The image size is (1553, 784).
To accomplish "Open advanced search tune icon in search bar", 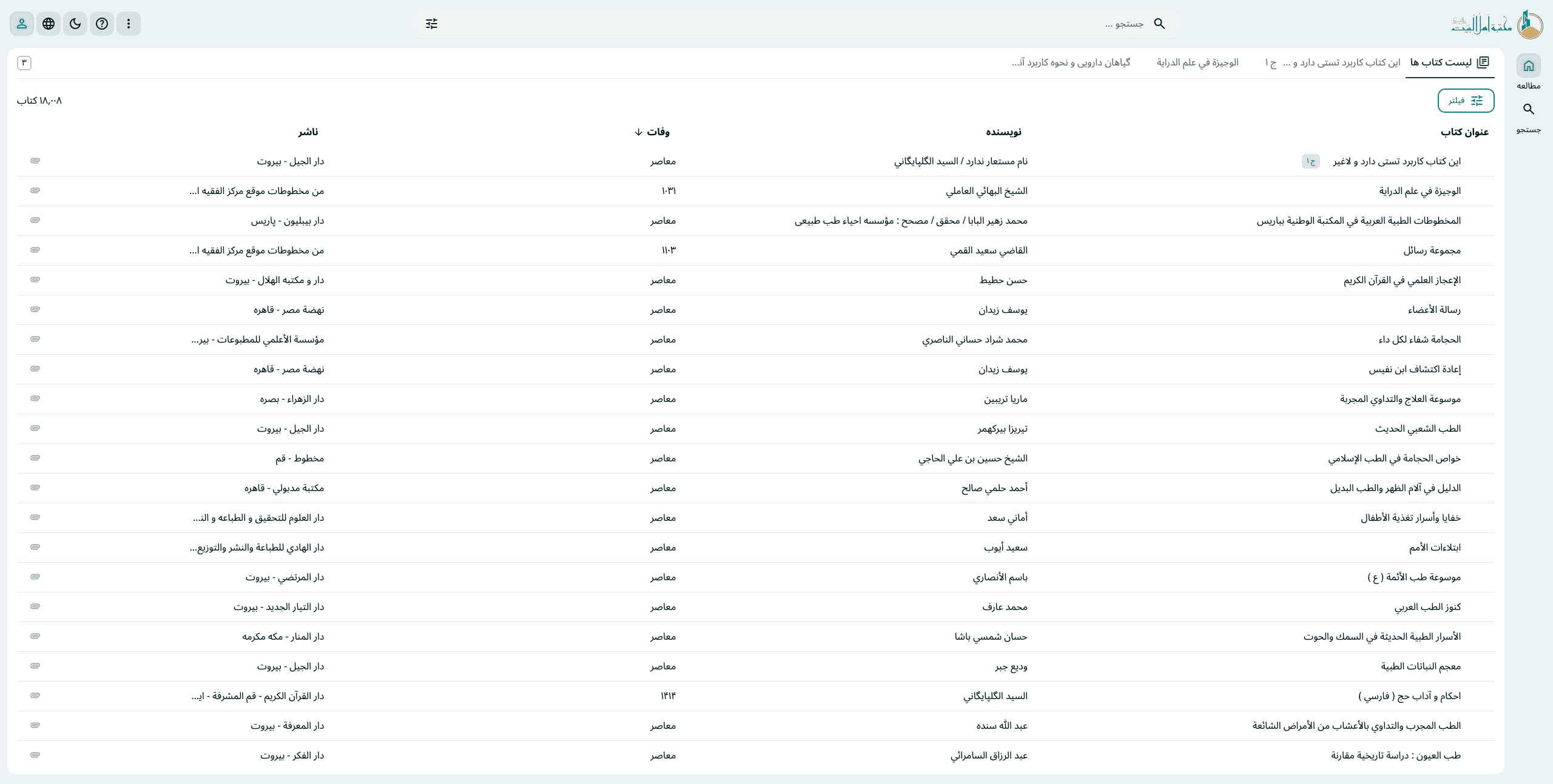I will [x=431, y=24].
